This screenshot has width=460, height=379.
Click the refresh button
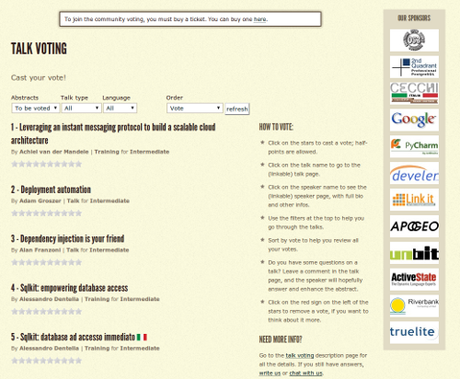click(x=237, y=109)
